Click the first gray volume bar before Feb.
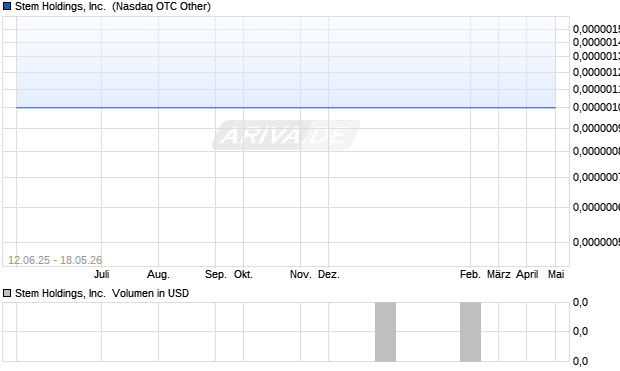 [386, 332]
